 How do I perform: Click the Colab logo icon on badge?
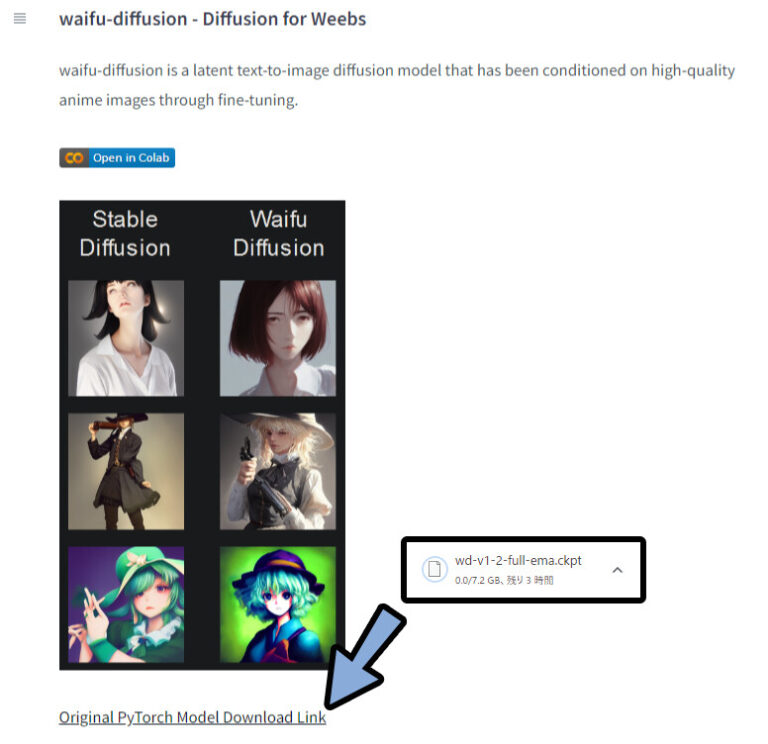click(x=74, y=158)
